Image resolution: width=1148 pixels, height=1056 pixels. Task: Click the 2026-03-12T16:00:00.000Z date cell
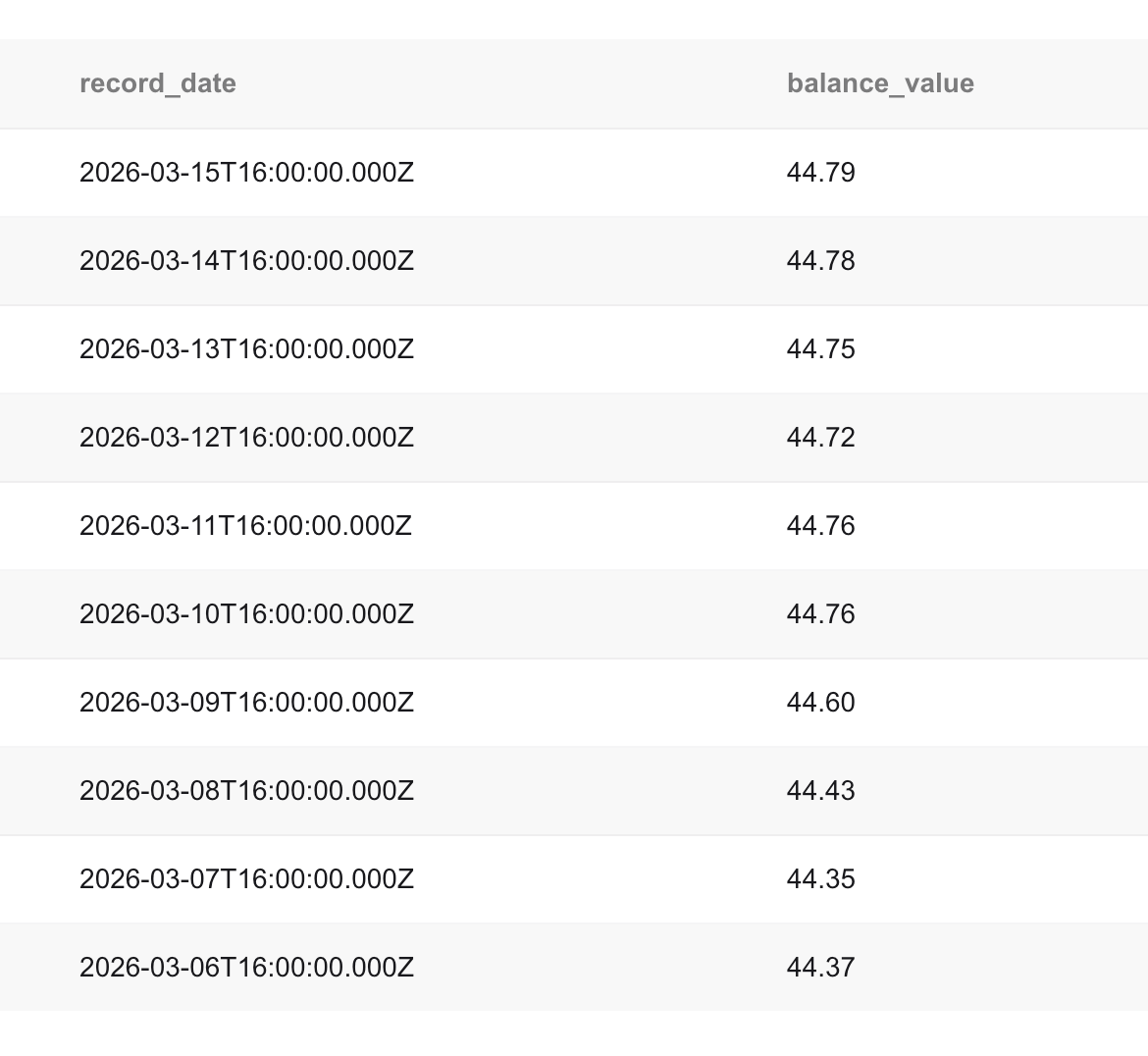pyautogui.click(x=246, y=438)
